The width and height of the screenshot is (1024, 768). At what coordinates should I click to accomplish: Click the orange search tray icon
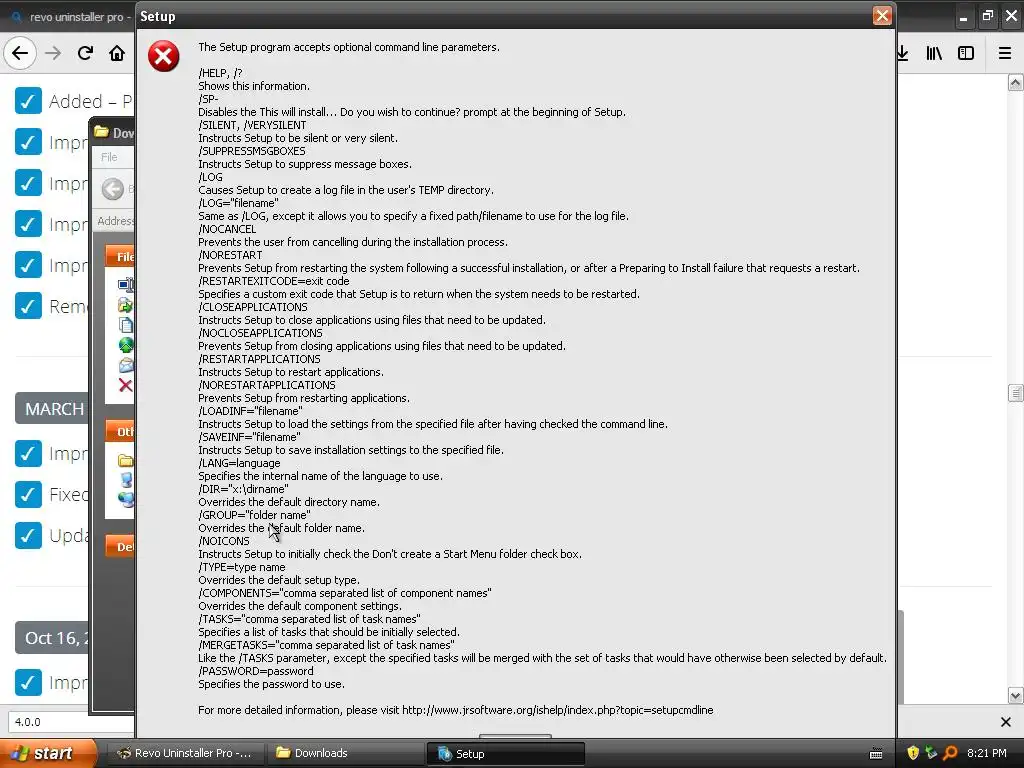[950, 753]
